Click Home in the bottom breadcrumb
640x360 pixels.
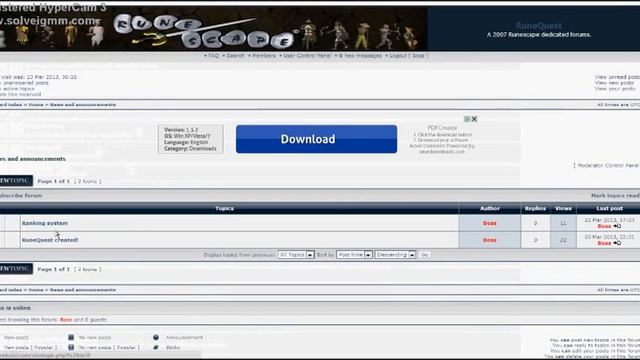(36, 290)
